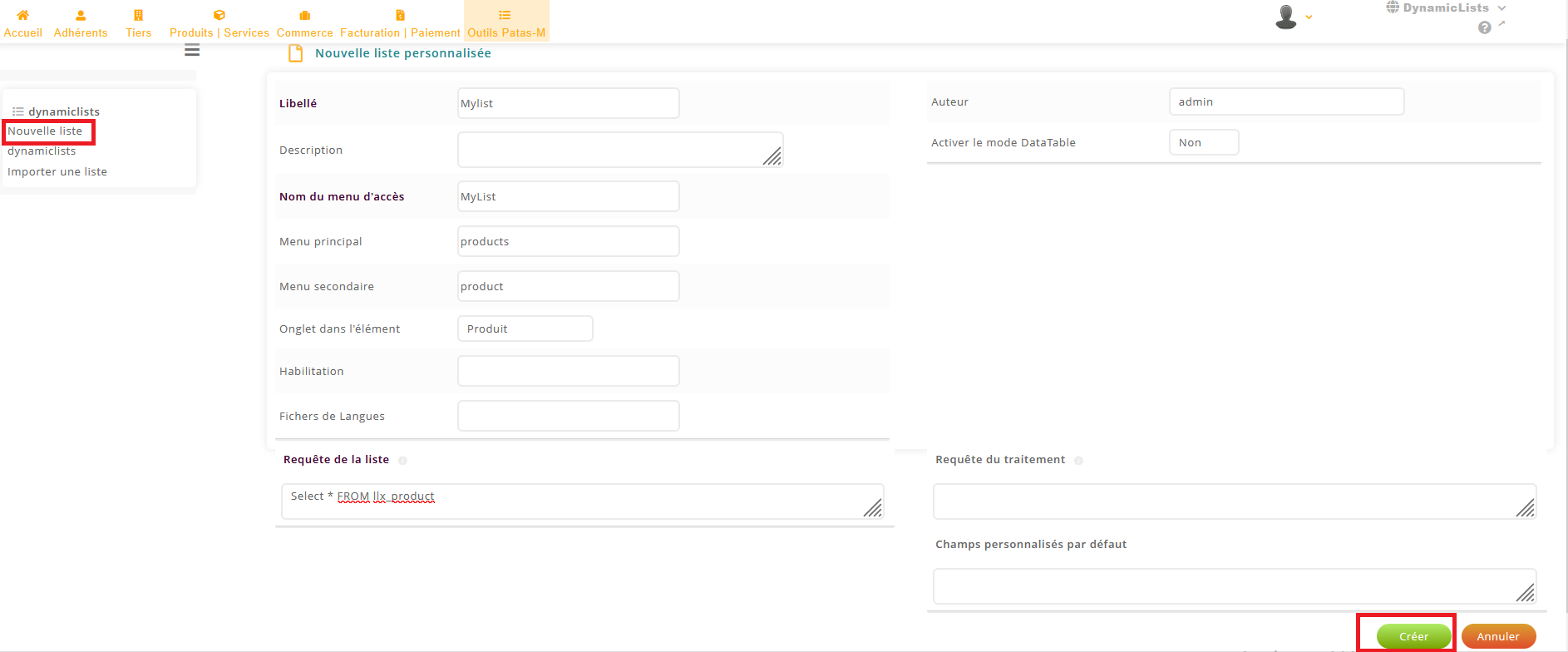
Task: Select the Outils Patas-M menu tab
Action: [x=506, y=22]
